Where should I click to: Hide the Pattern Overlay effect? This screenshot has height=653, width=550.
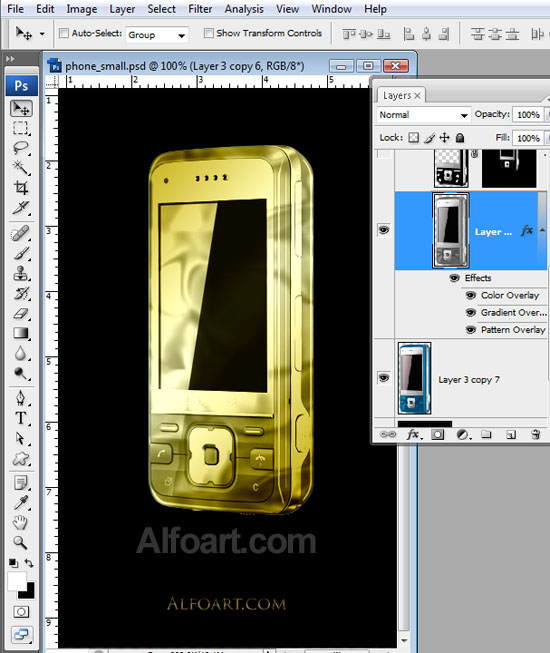coord(471,330)
